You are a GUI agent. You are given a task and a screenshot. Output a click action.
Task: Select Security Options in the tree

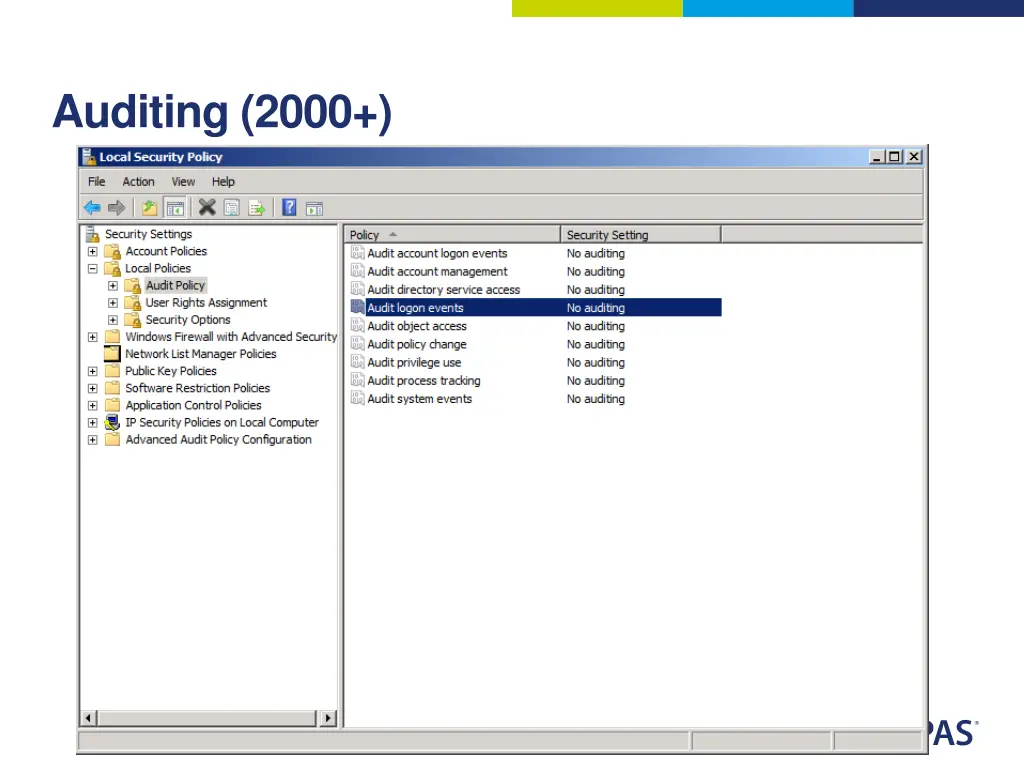(188, 320)
